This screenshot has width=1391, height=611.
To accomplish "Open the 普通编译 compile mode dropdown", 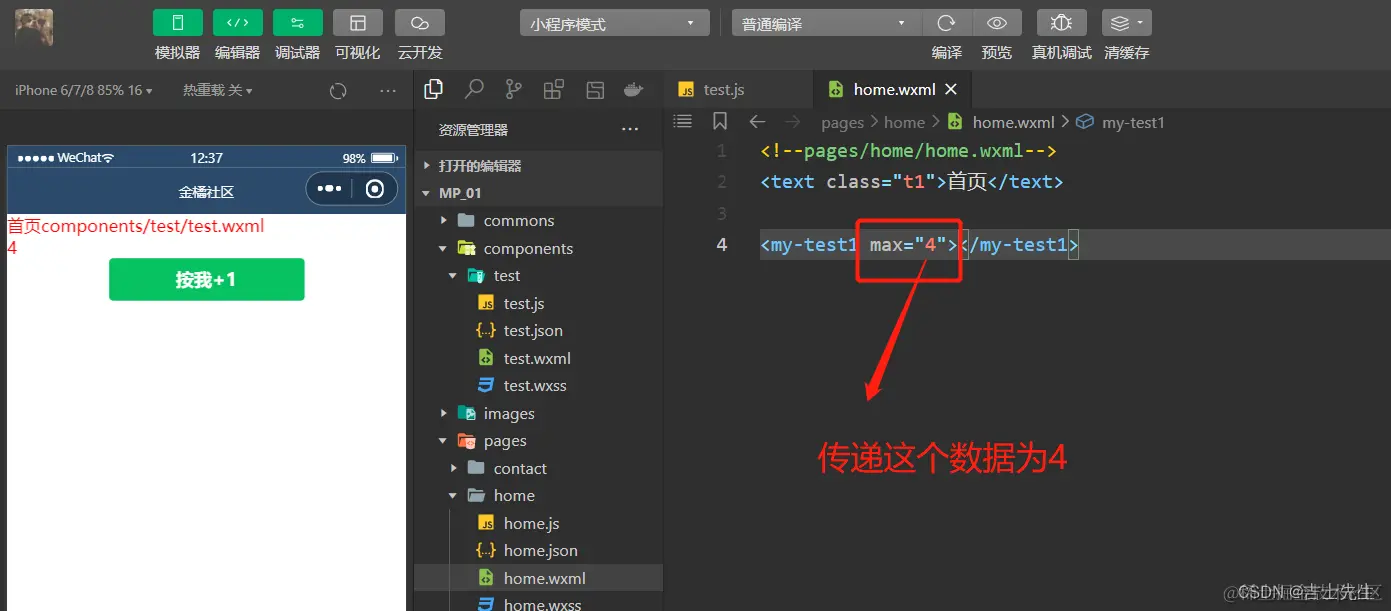I will coord(825,22).
